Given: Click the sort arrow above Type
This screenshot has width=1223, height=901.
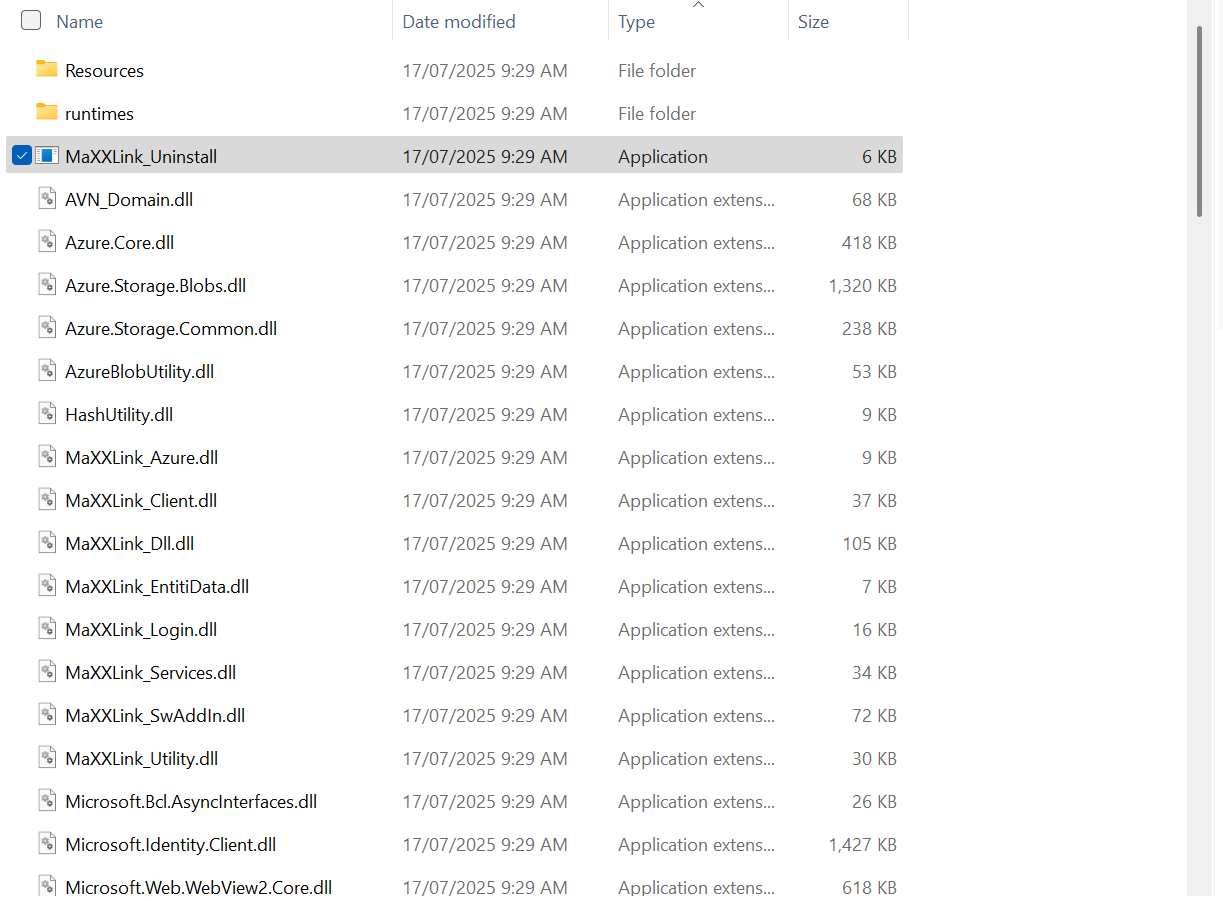Looking at the screenshot, I should (x=698, y=5).
